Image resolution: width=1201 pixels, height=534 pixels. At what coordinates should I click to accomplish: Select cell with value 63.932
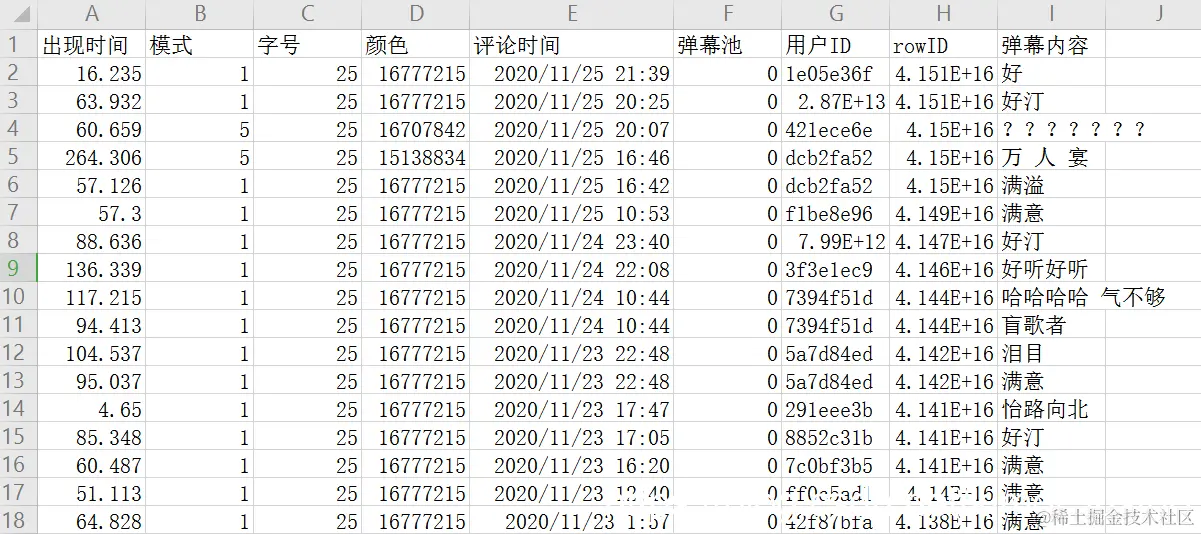point(92,101)
